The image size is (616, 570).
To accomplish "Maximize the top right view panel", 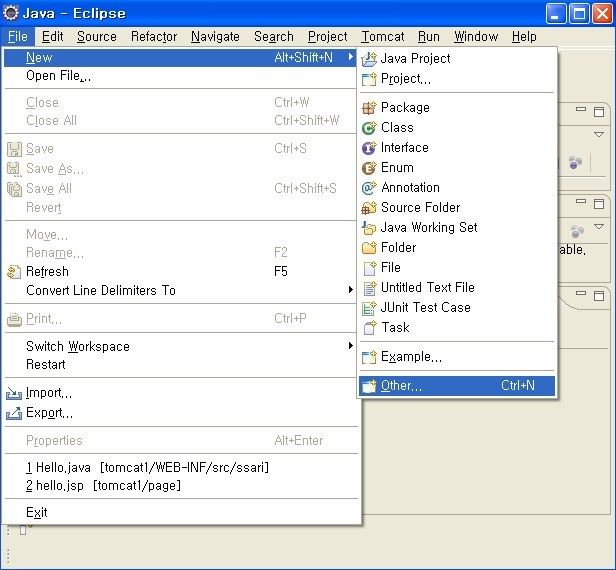I will pos(599,112).
